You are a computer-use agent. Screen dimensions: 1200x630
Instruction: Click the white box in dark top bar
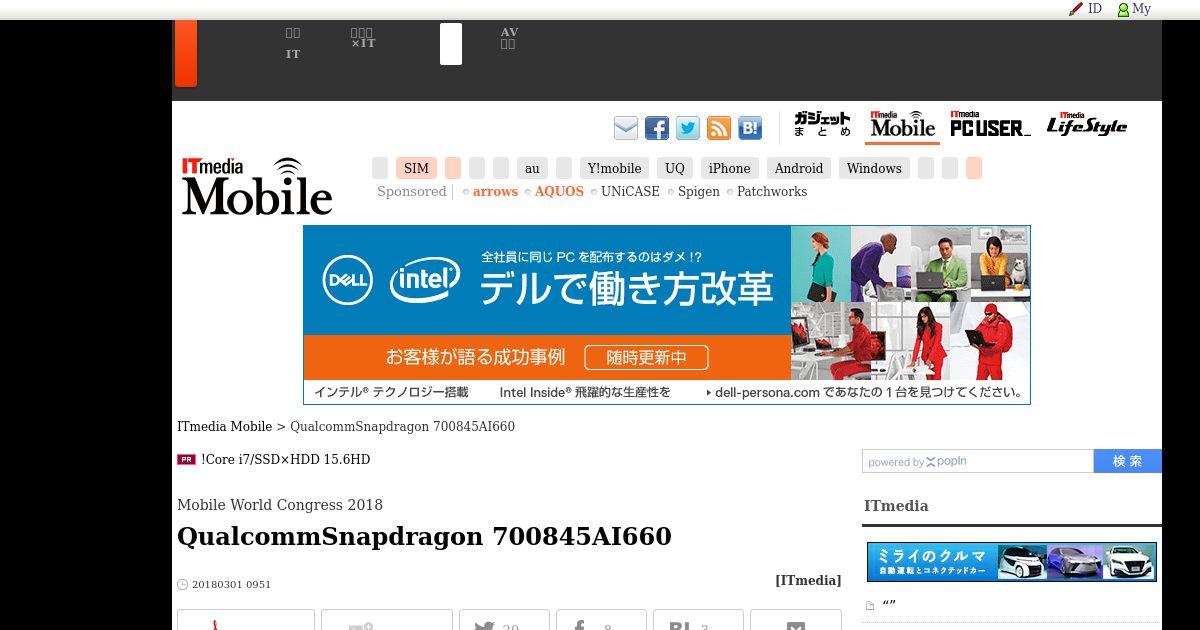(x=451, y=44)
